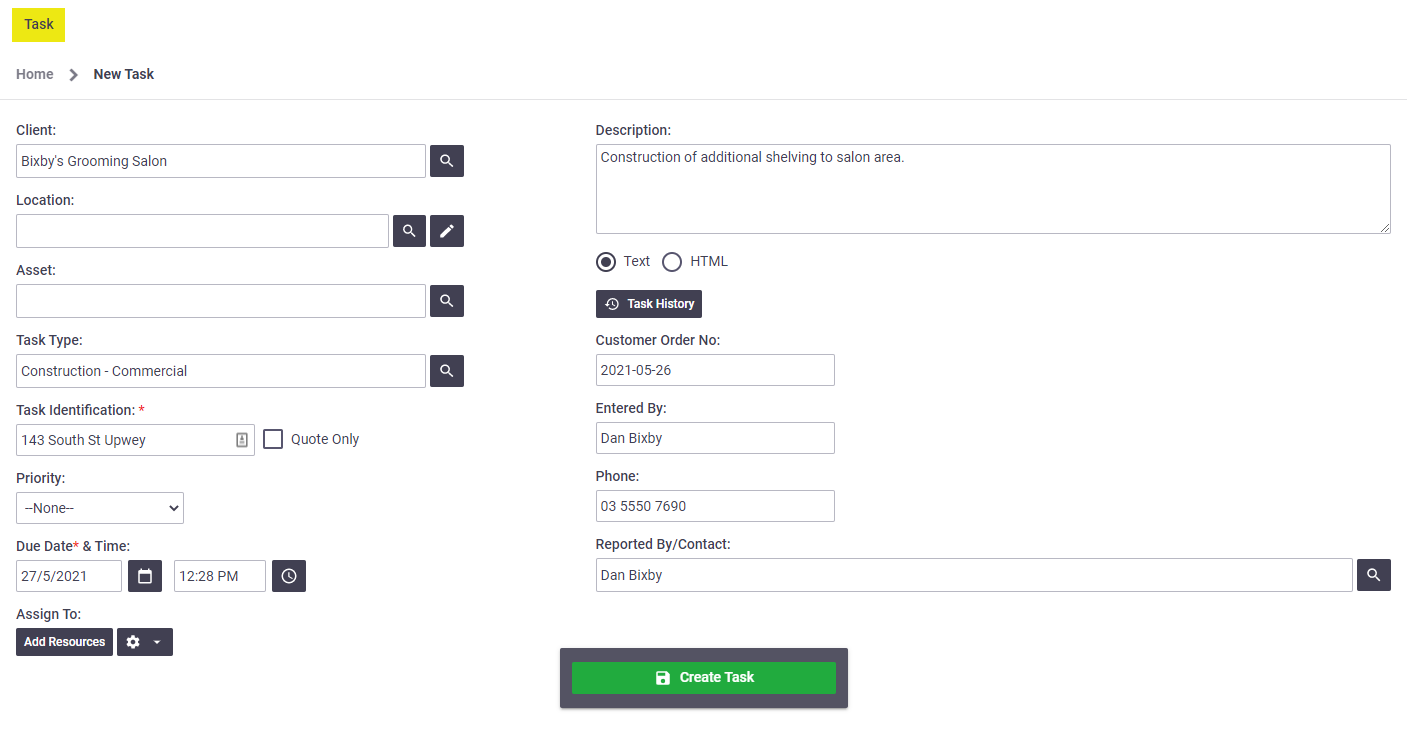
Task: Select the yellow Task tab
Action: [39, 24]
